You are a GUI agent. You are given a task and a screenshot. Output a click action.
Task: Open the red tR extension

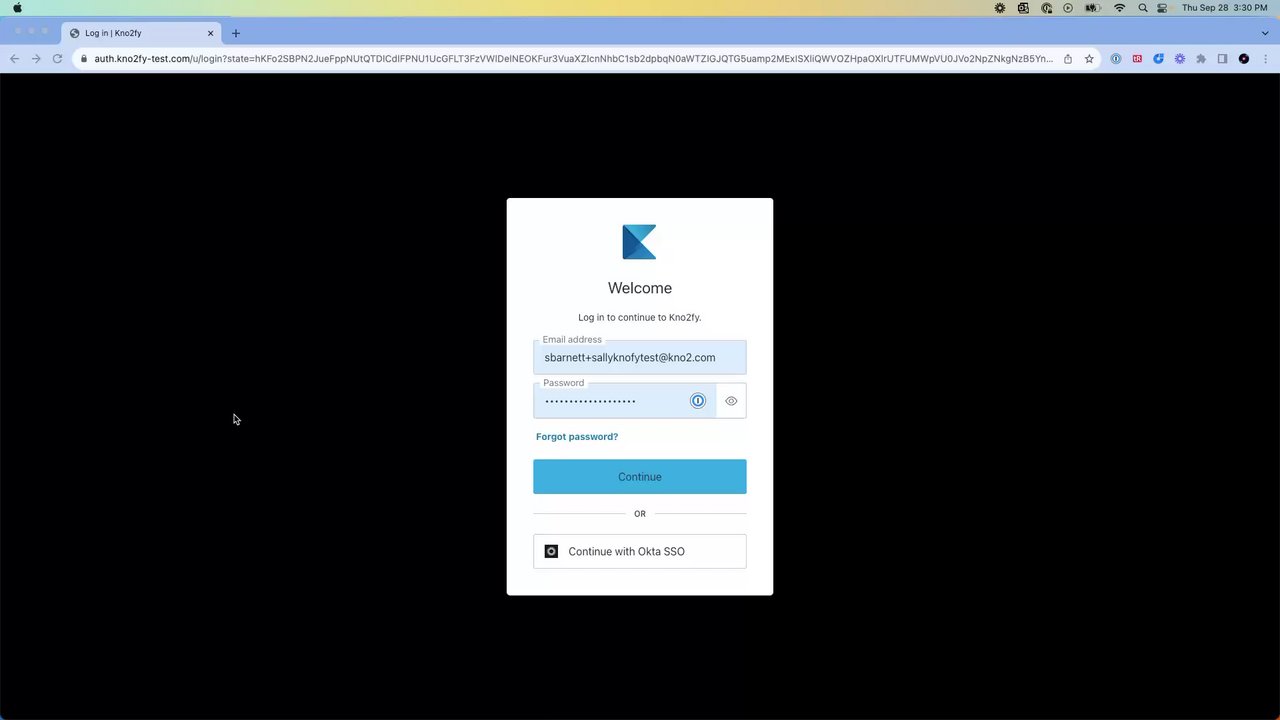tap(1137, 59)
